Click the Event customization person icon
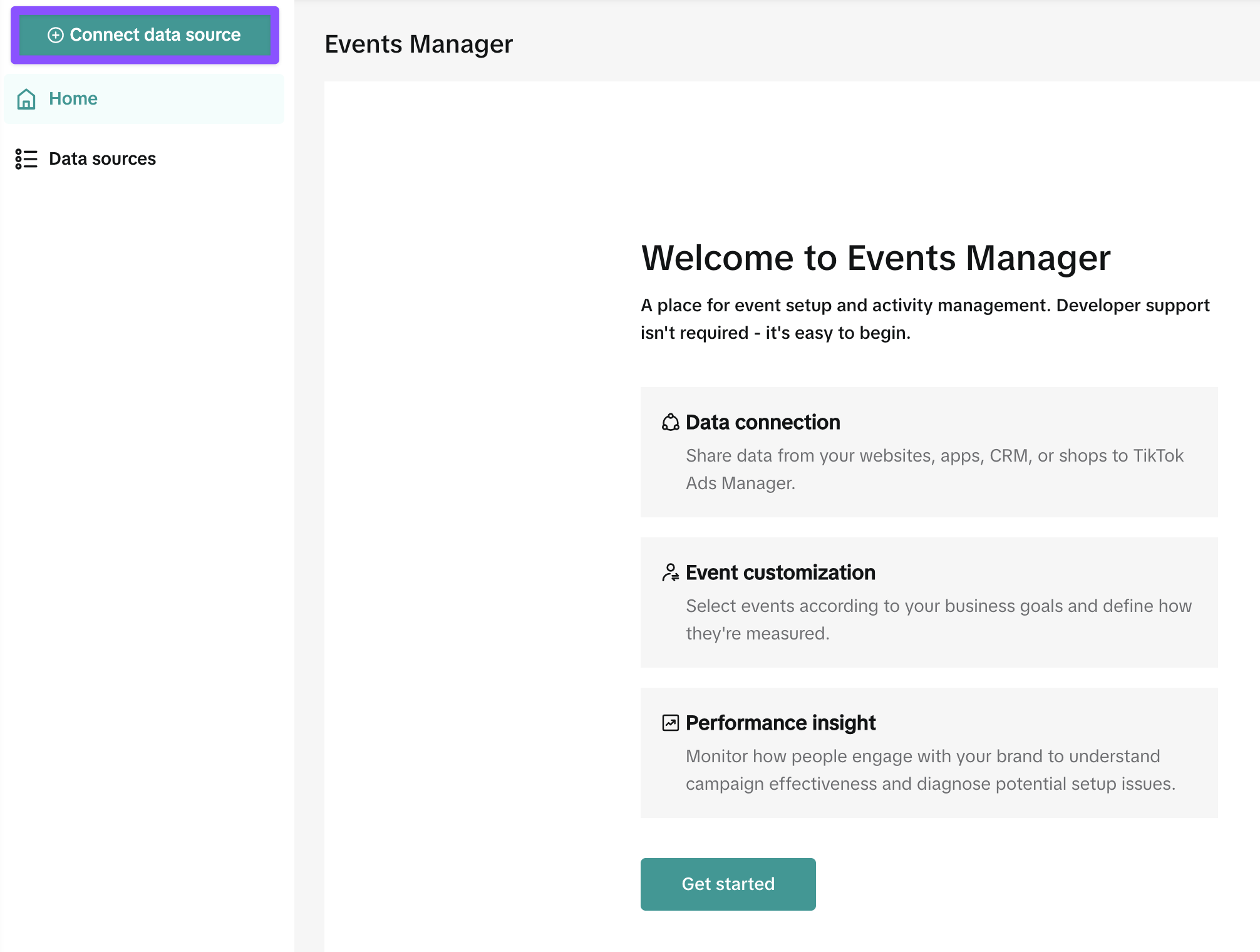The image size is (1260, 952). [670, 572]
